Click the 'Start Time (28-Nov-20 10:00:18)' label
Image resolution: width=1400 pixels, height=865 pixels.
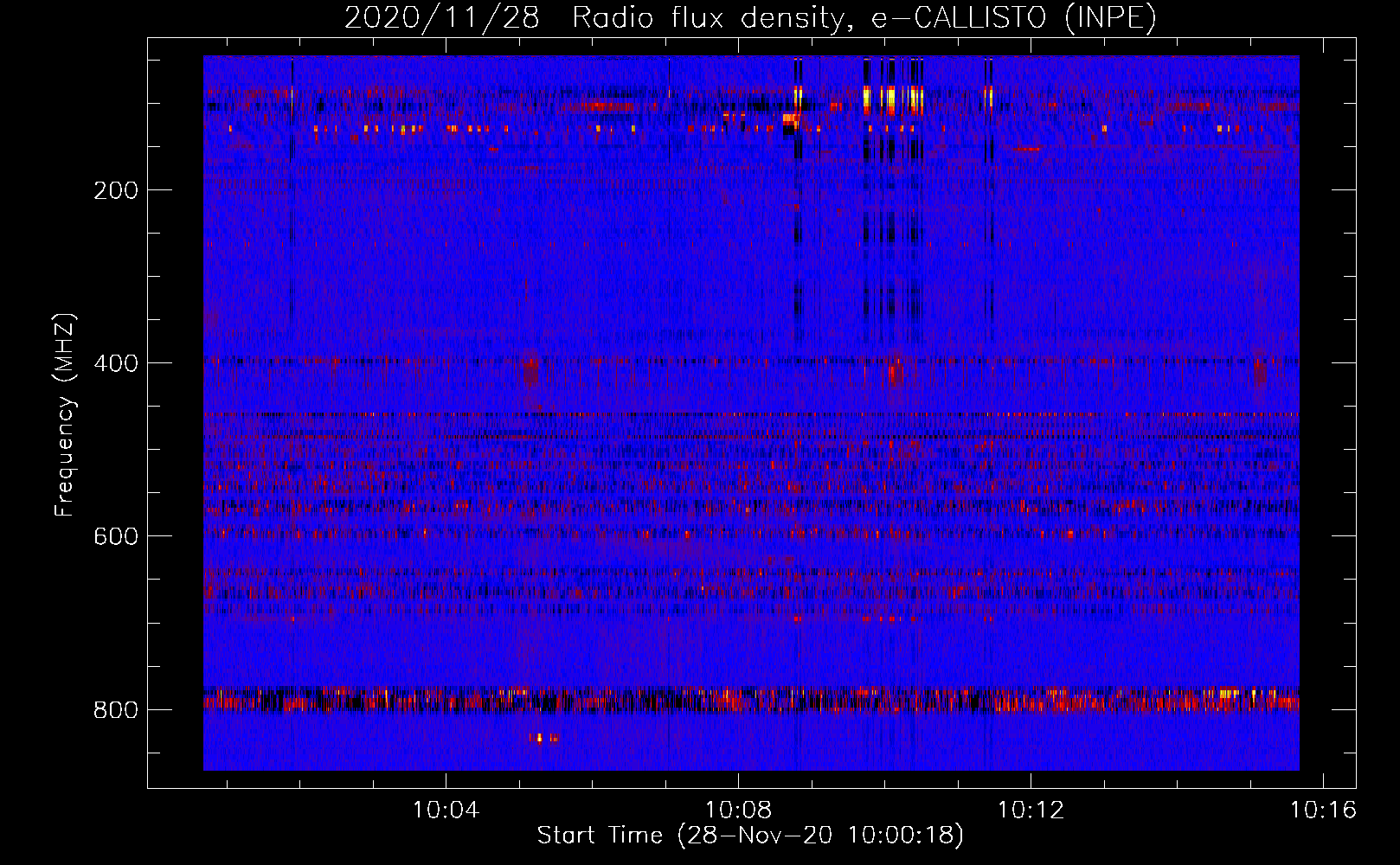(750, 836)
